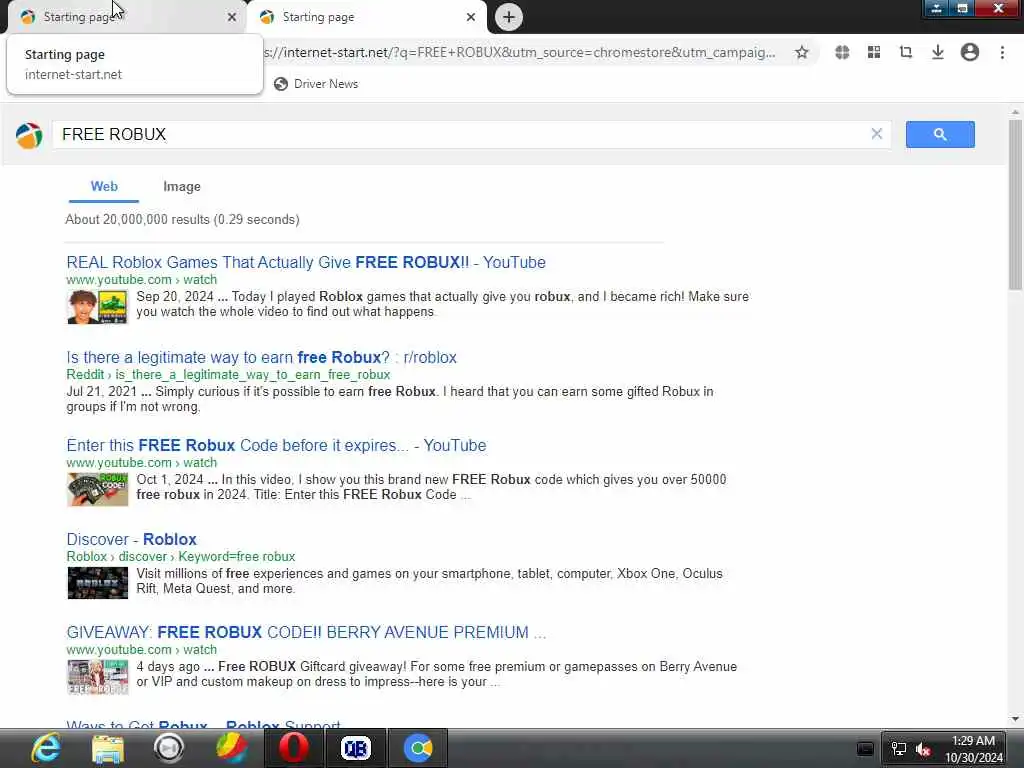Click the Roblox discover Keyword=free robux breadcrumb
This screenshot has width=1024, height=768.
(x=181, y=556)
